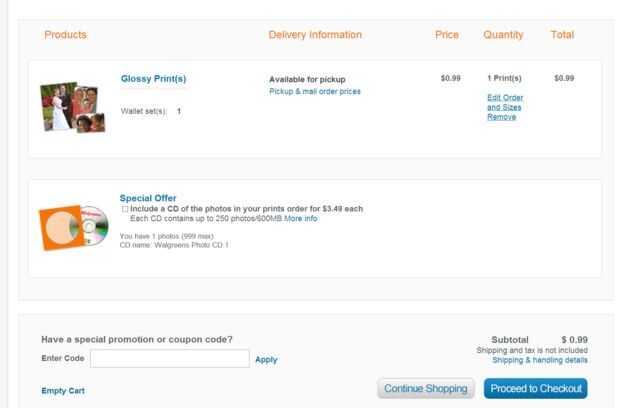Click the Total column header
Image resolution: width=620 pixels, height=408 pixels.
562,35
